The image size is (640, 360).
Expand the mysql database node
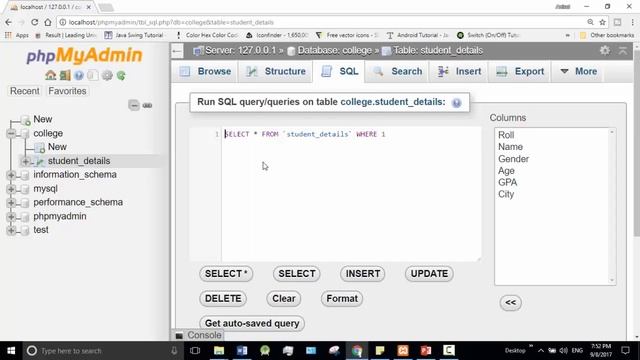tap(11, 189)
